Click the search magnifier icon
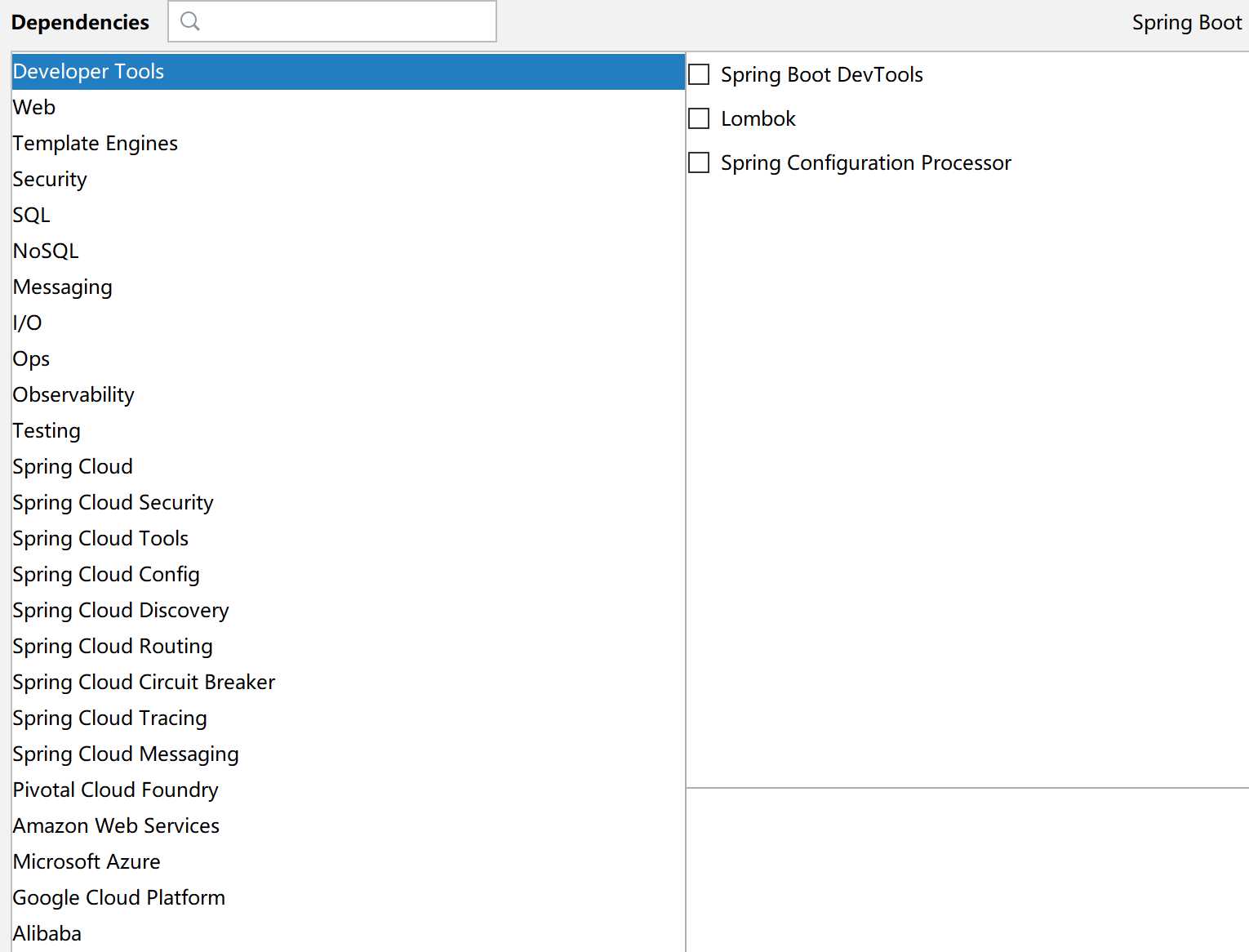The height and width of the screenshot is (952, 1249). point(190,21)
